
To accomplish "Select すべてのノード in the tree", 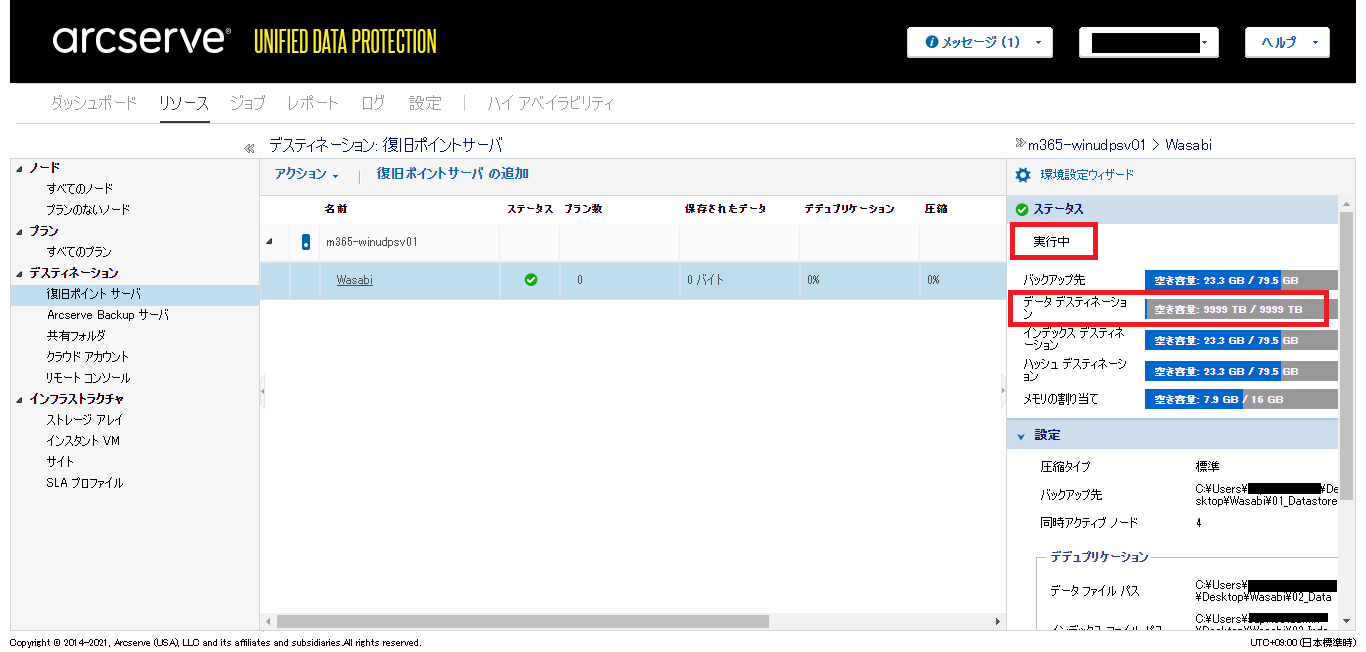I will pyautogui.click(x=80, y=189).
